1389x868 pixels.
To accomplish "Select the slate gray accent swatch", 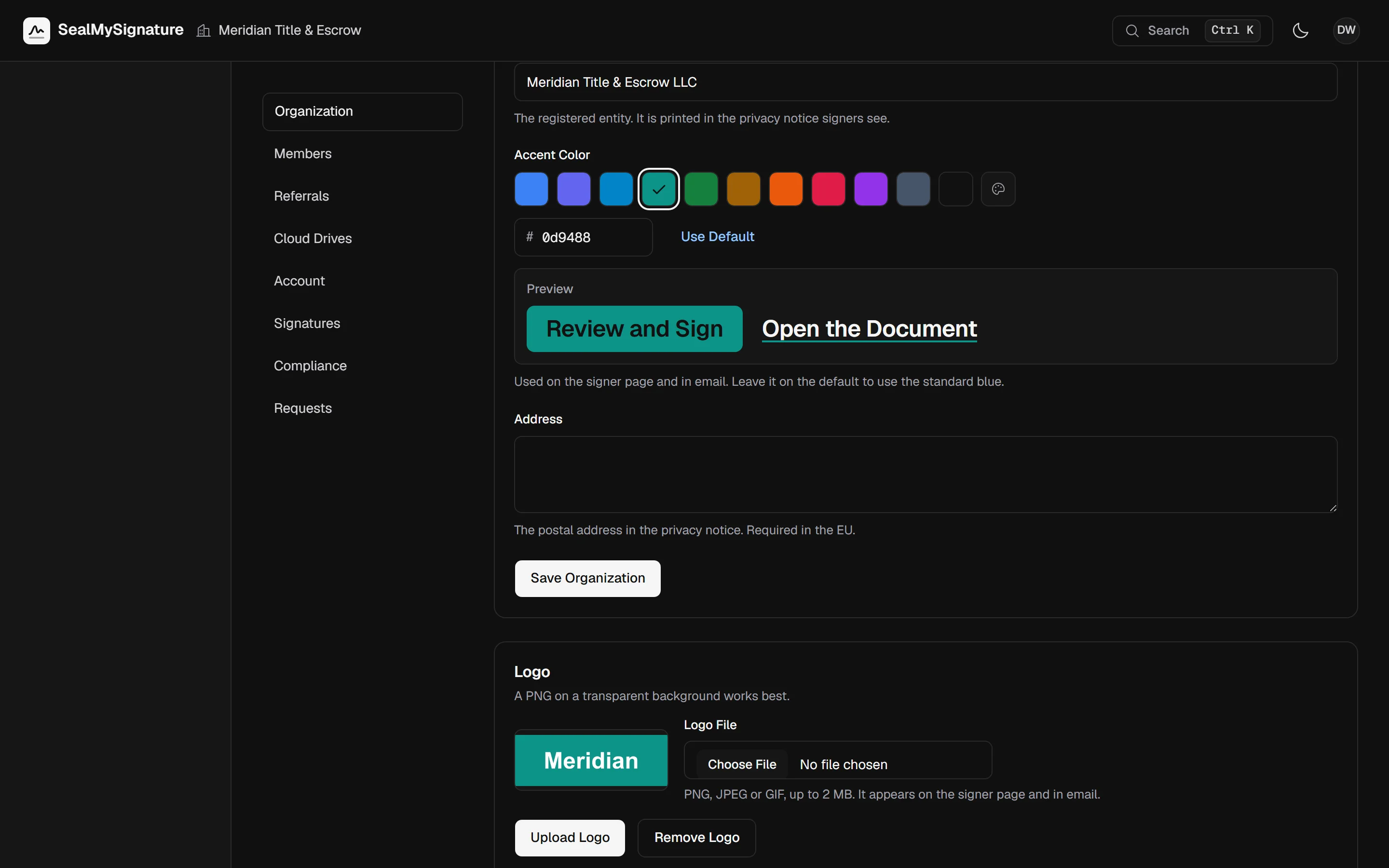I will point(914,189).
